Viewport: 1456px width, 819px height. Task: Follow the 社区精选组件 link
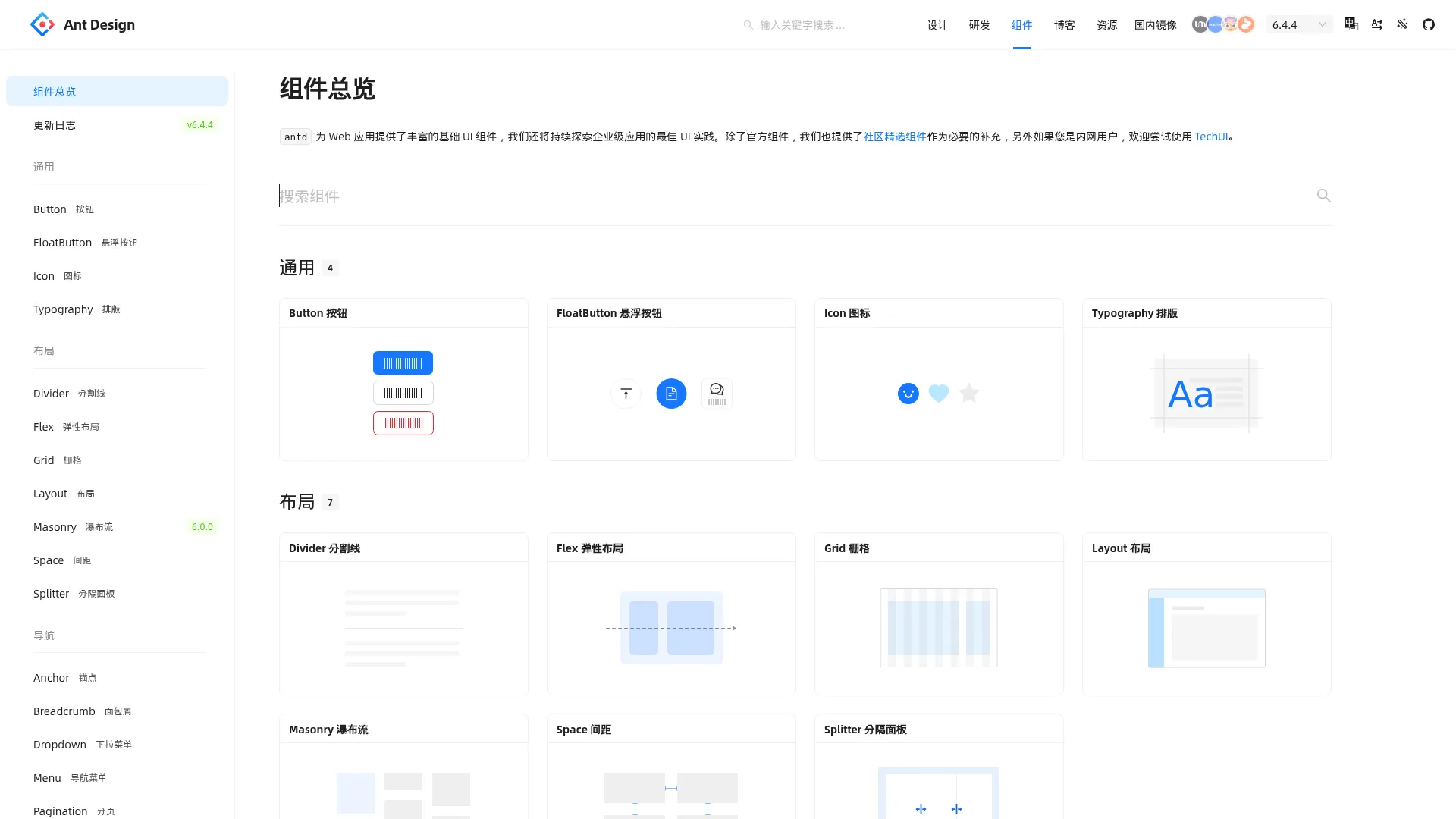click(x=895, y=136)
